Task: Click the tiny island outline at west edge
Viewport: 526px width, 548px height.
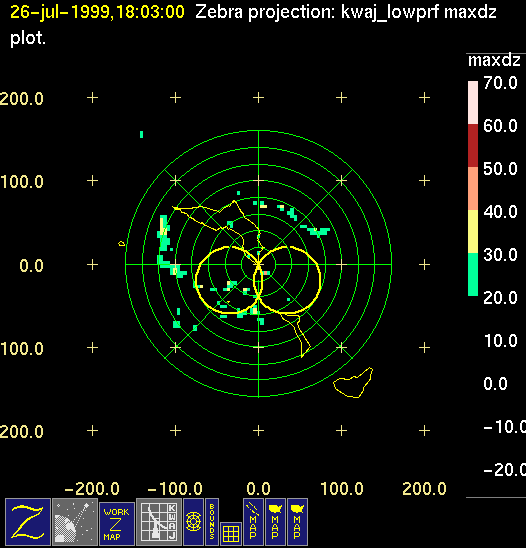Action: tap(121, 243)
